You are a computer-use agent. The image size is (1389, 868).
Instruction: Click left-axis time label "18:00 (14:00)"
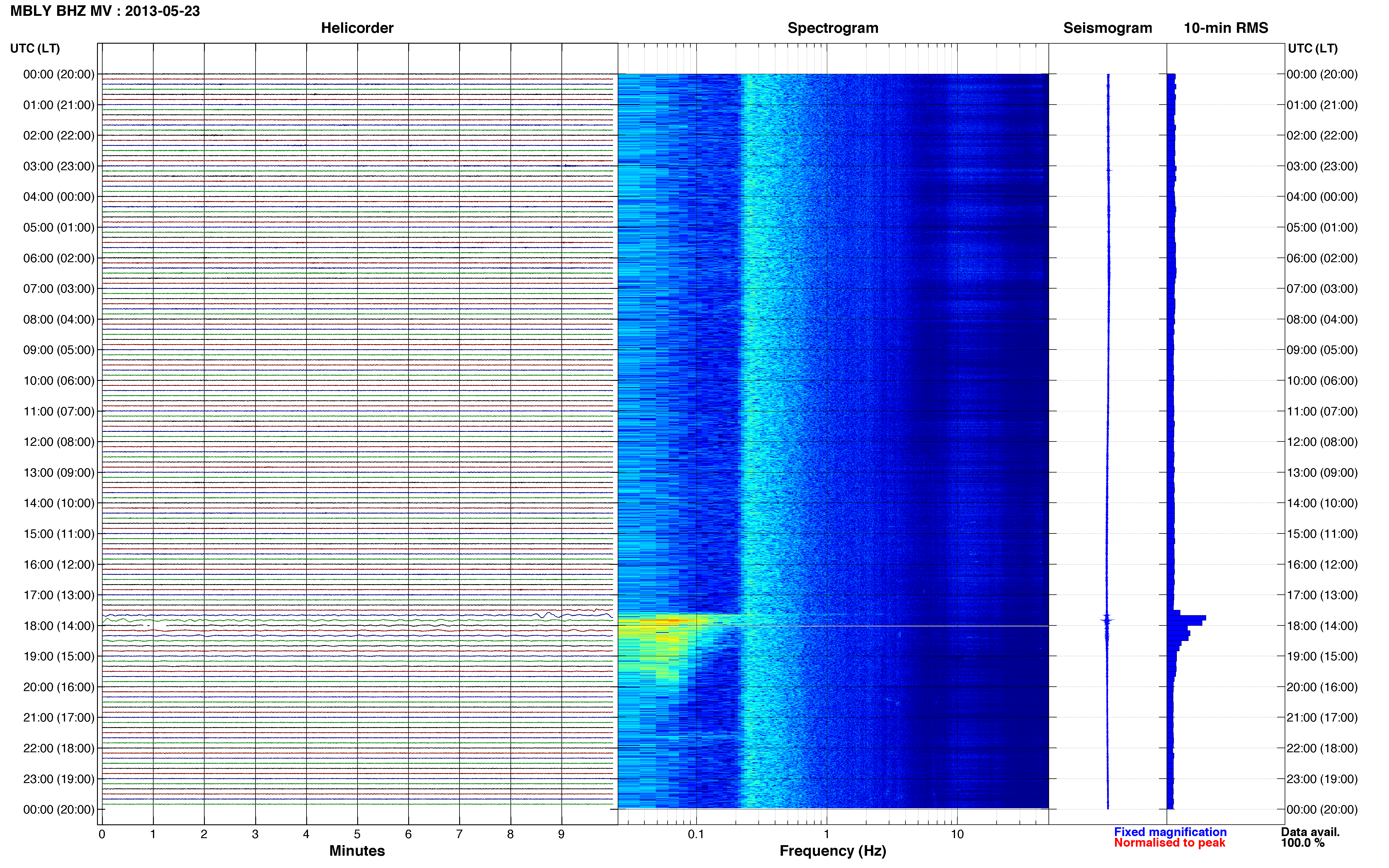[59, 626]
